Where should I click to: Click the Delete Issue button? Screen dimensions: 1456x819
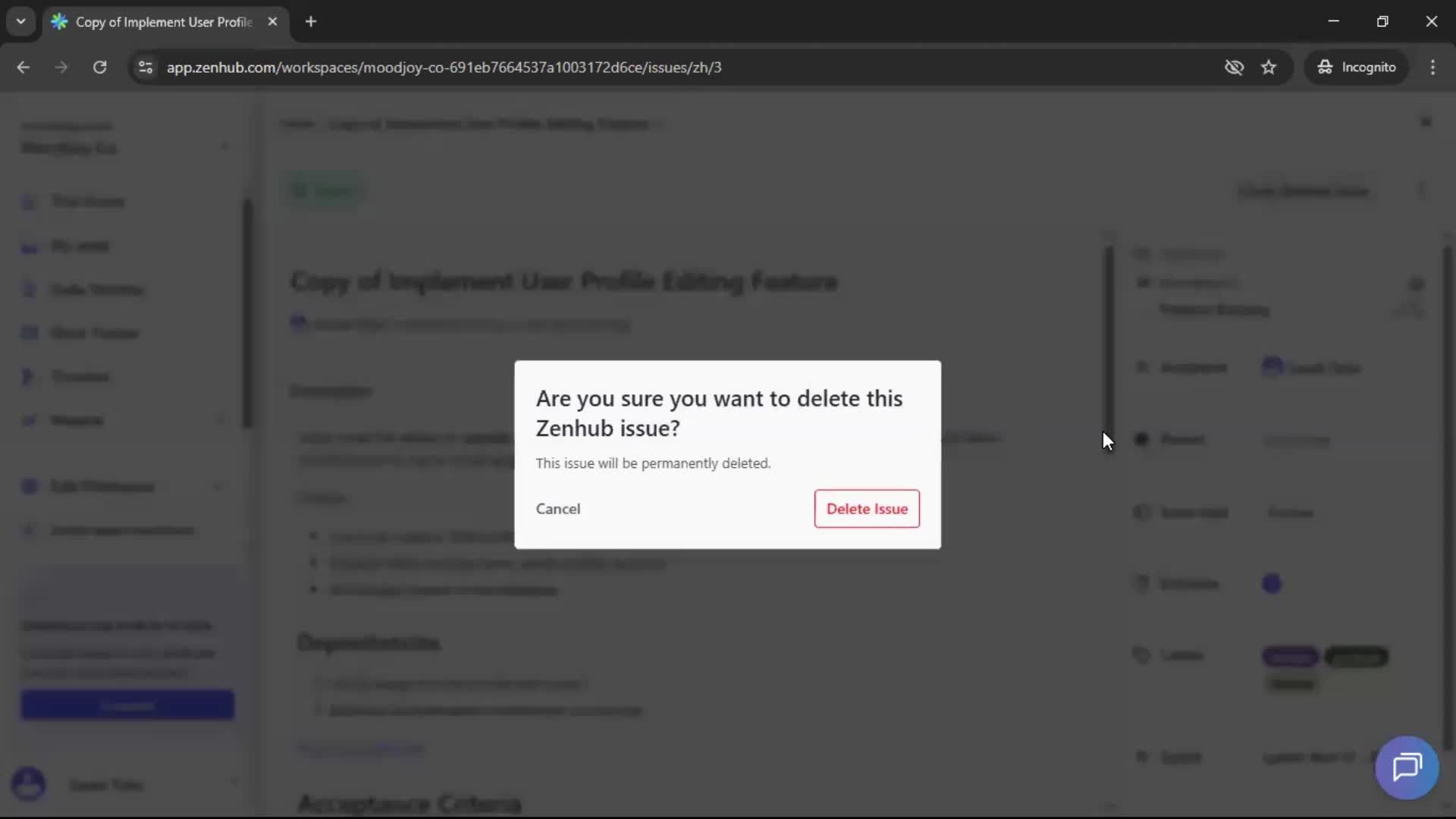867,509
